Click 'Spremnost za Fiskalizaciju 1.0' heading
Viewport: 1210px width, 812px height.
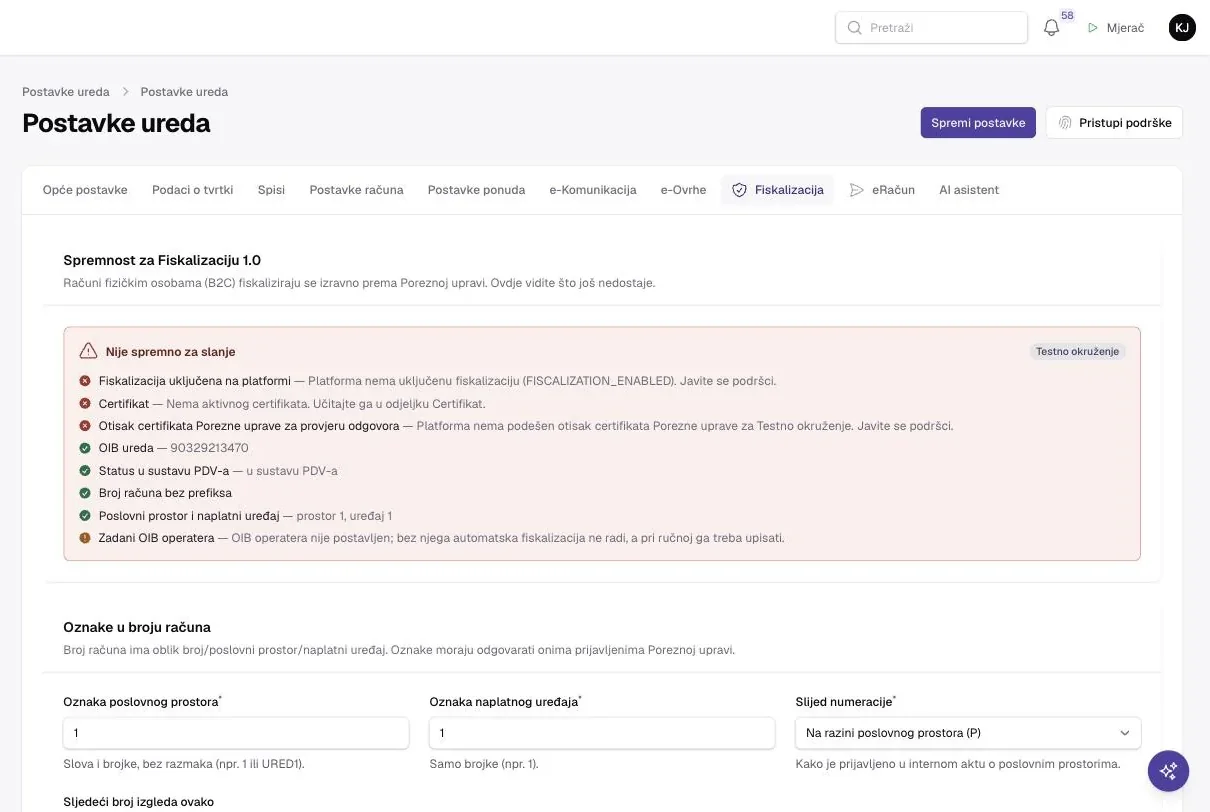pyautogui.click(x=162, y=260)
